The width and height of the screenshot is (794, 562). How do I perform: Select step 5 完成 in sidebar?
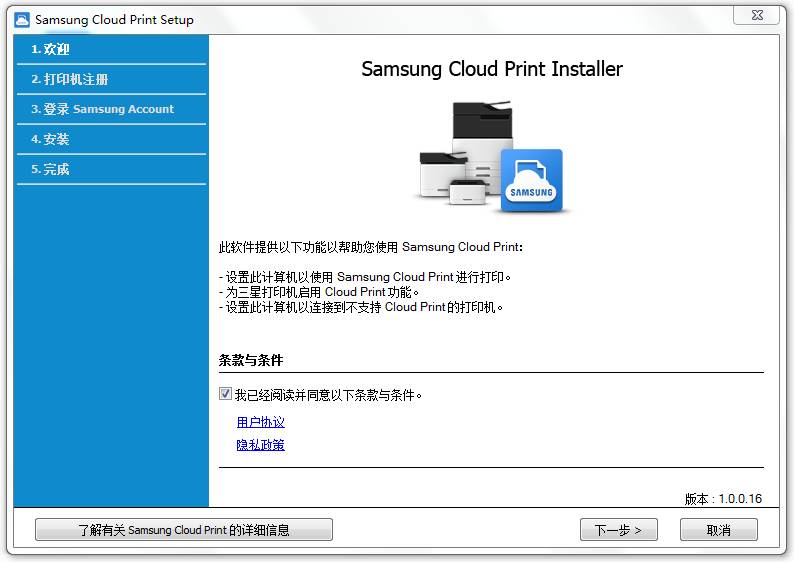pyautogui.click(x=111, y=169)
